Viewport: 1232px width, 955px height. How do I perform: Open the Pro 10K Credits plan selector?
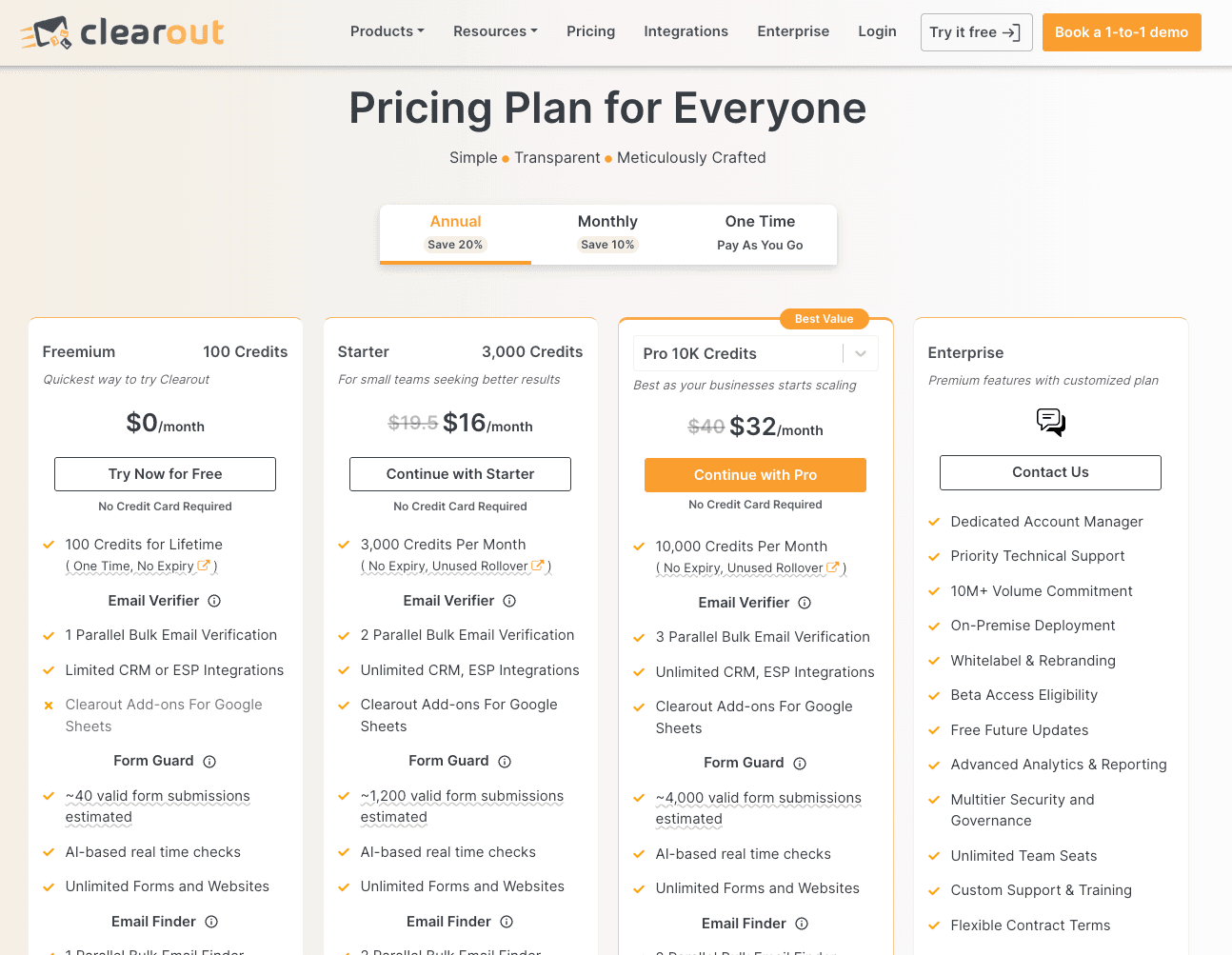tap(755, 353)
